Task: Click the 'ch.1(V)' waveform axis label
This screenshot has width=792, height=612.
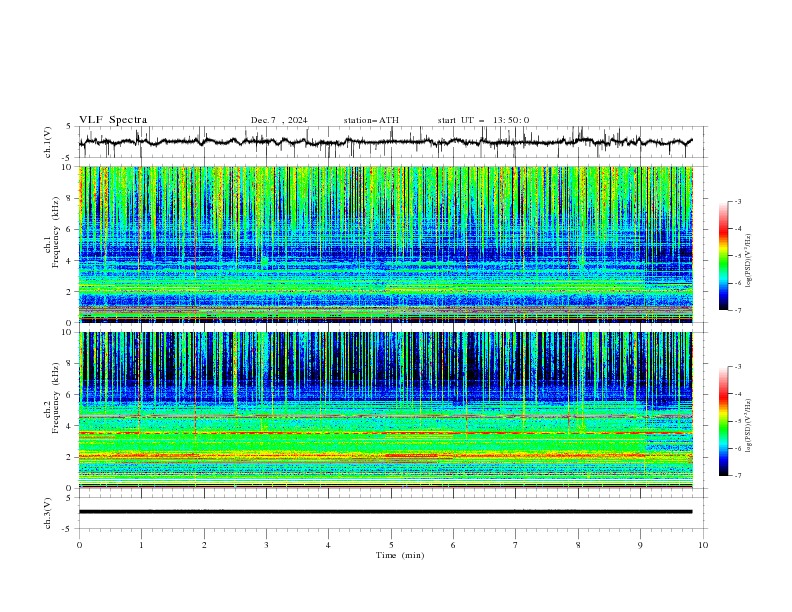Action: pyautogui.click(x=48, y=142)
